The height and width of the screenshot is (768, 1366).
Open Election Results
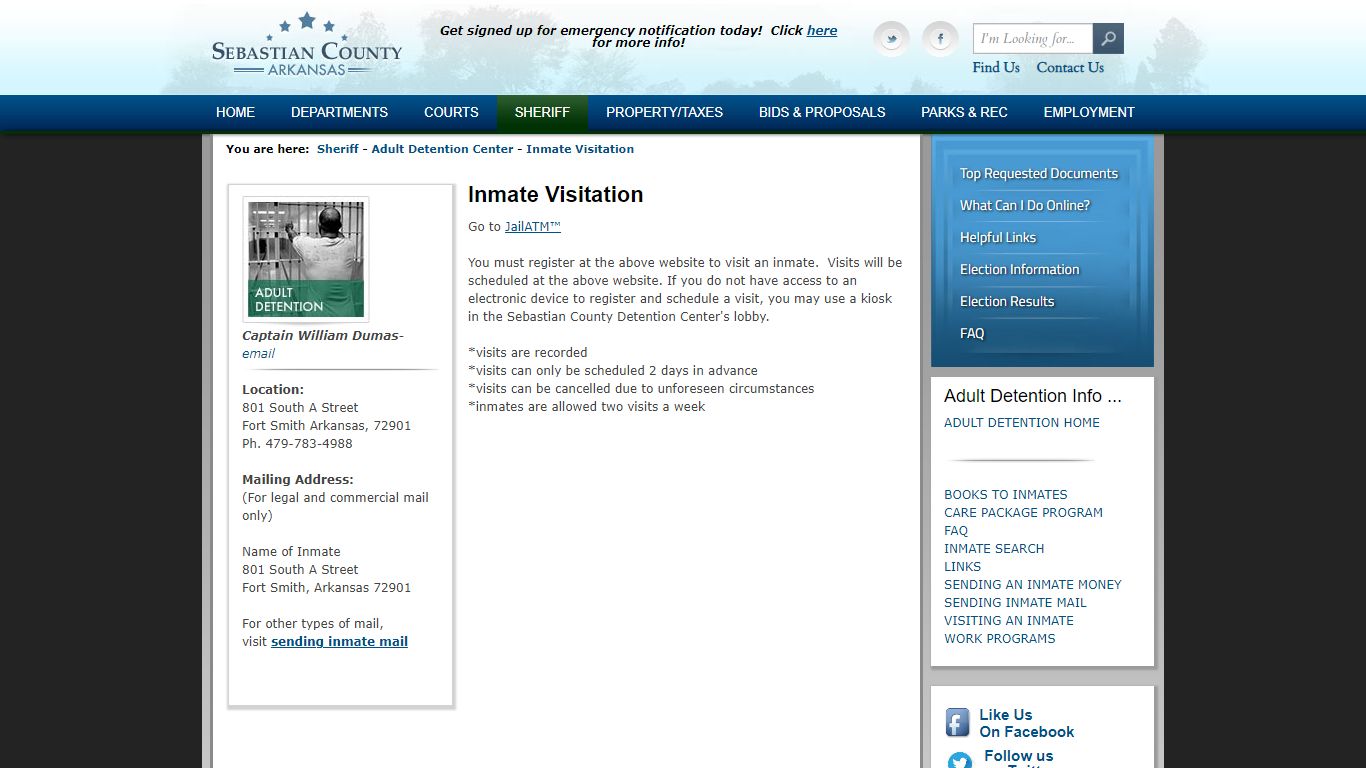pos(1007,301)
